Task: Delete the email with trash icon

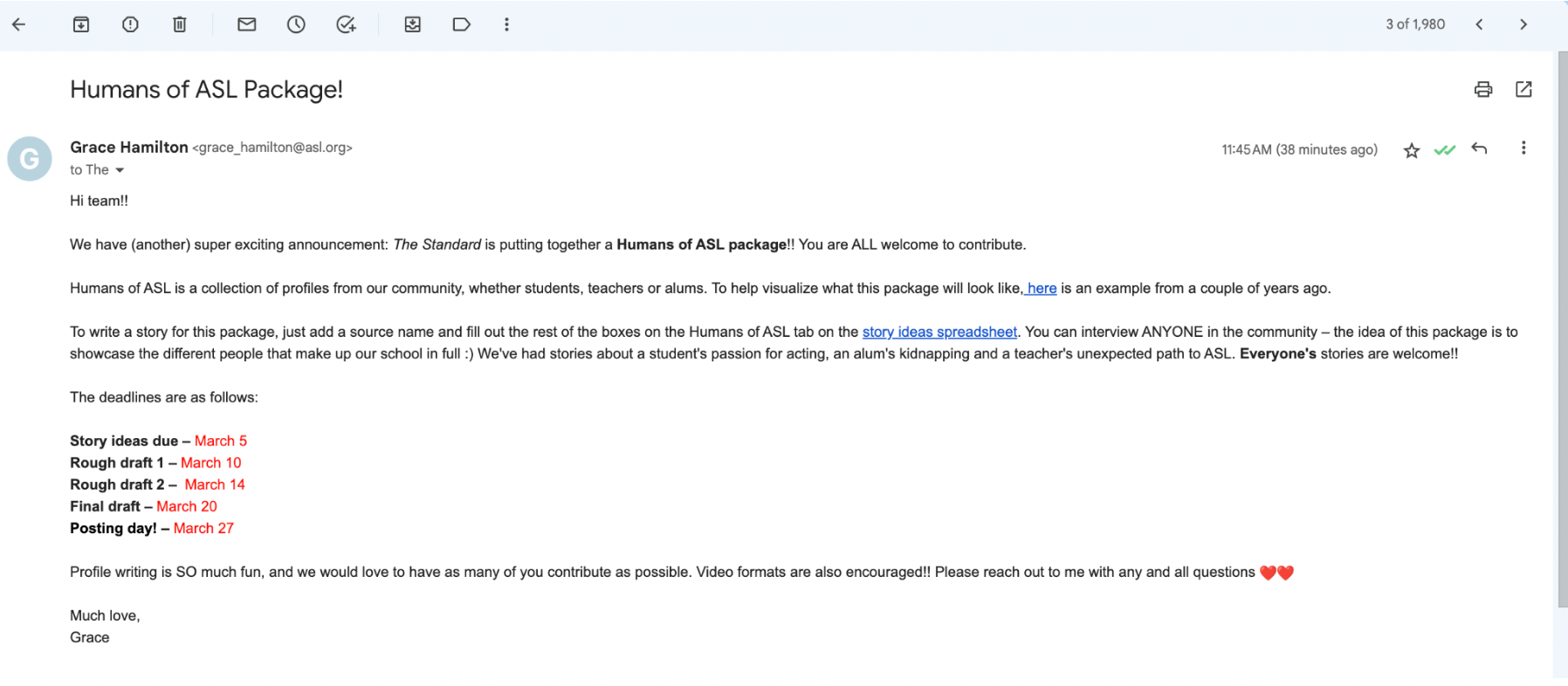Action: [180, 24]
